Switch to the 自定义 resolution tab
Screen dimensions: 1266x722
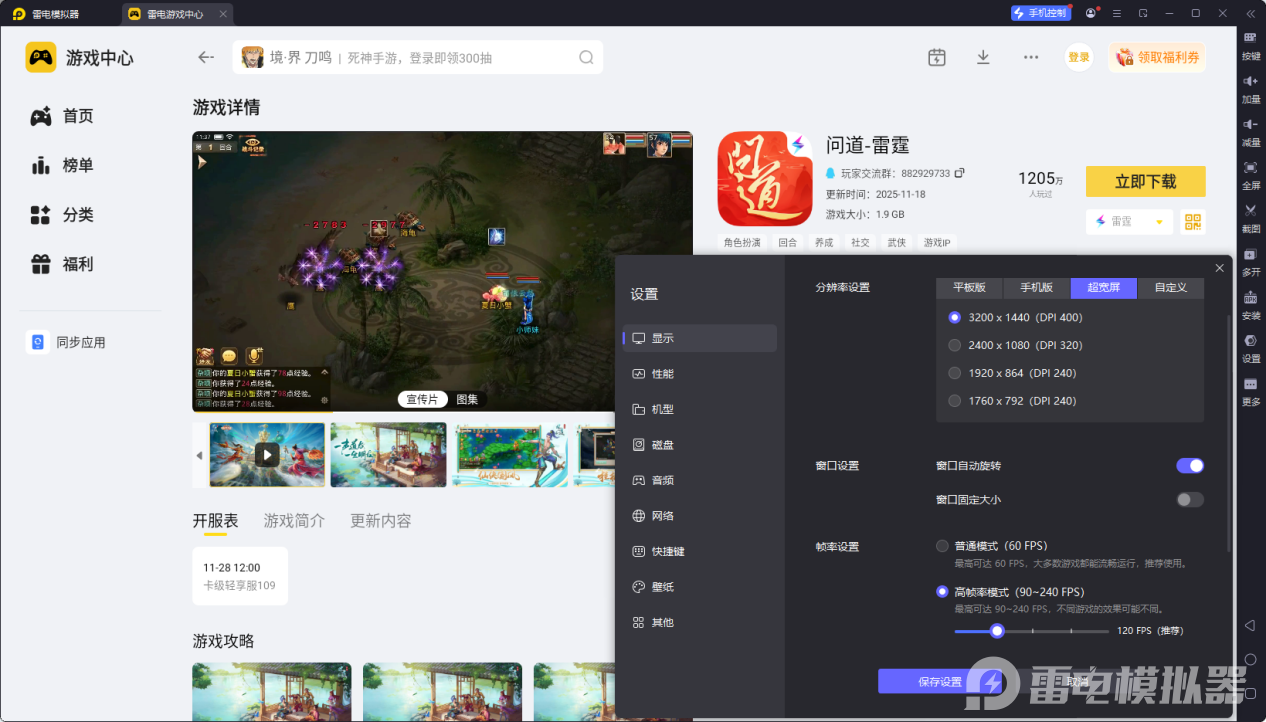tap(1170, 288)
